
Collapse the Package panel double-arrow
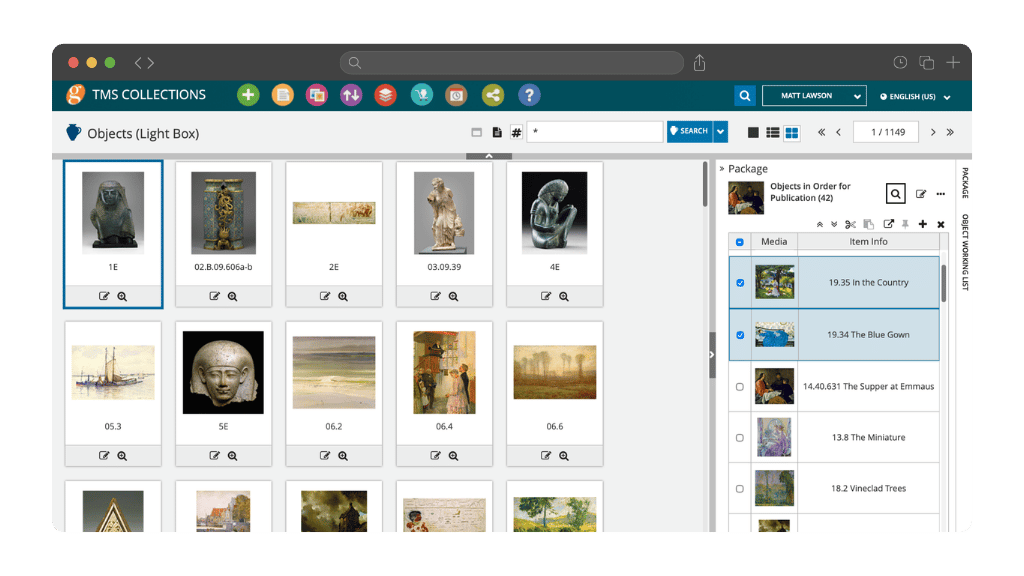(722, 169)
